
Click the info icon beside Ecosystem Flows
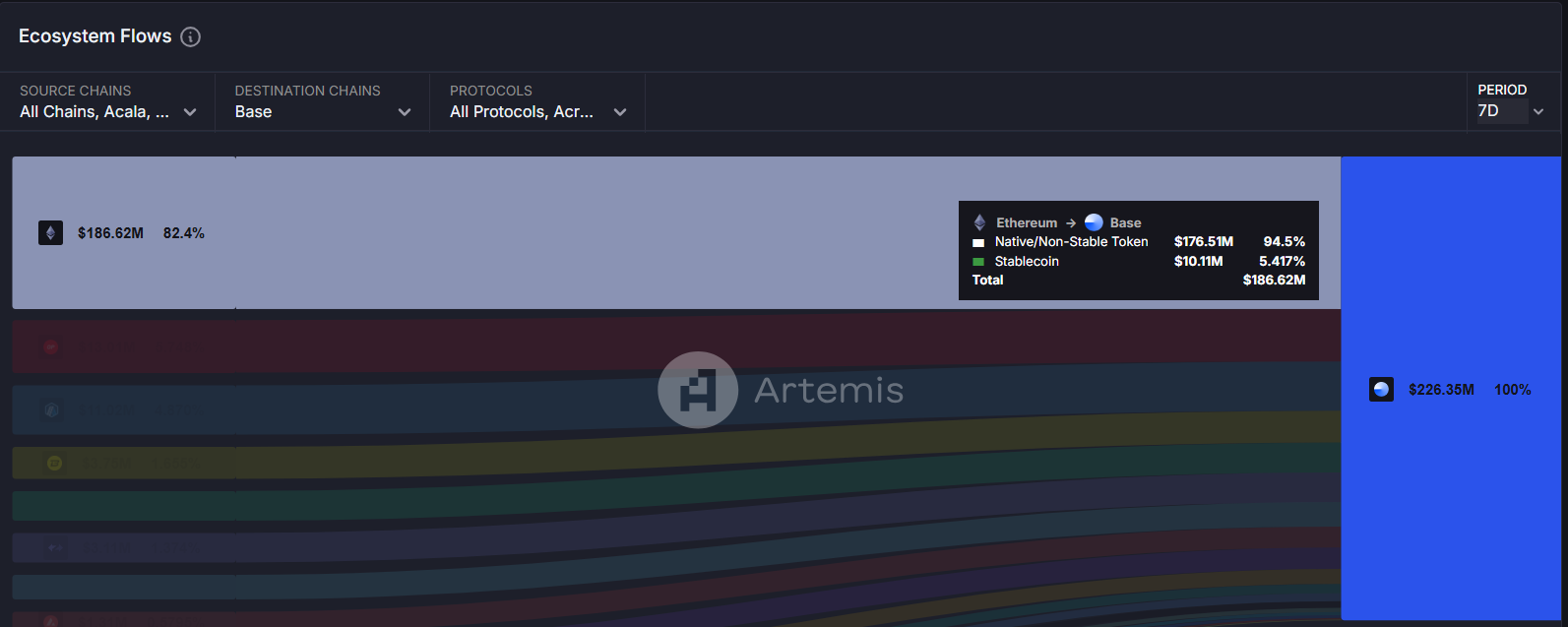(x=191, y=36)
